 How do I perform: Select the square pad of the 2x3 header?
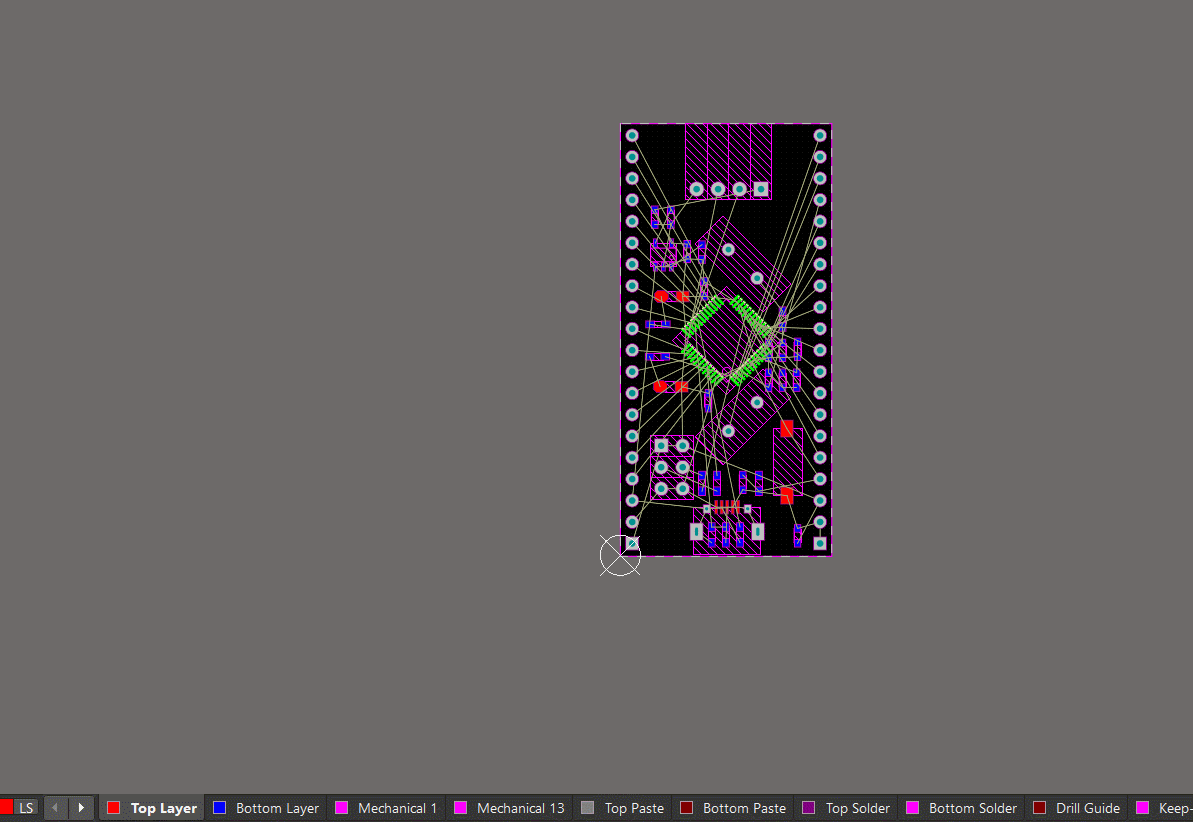click(x=661, y=445)
